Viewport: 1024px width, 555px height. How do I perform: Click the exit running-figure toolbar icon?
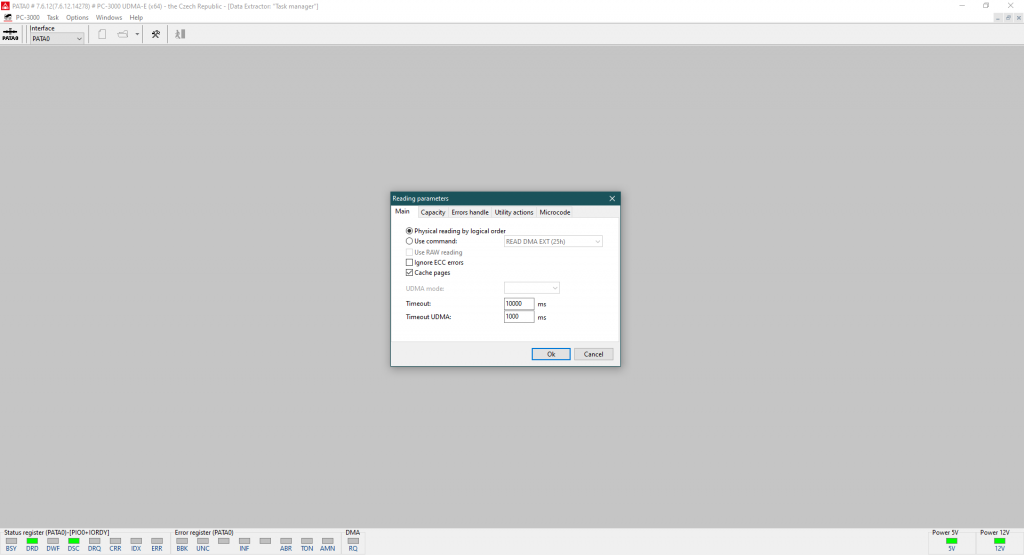[x=180, y=34]
